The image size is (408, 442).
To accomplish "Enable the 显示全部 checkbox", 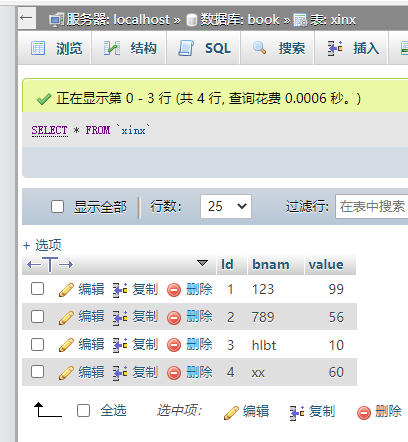I will click(58, 207).
